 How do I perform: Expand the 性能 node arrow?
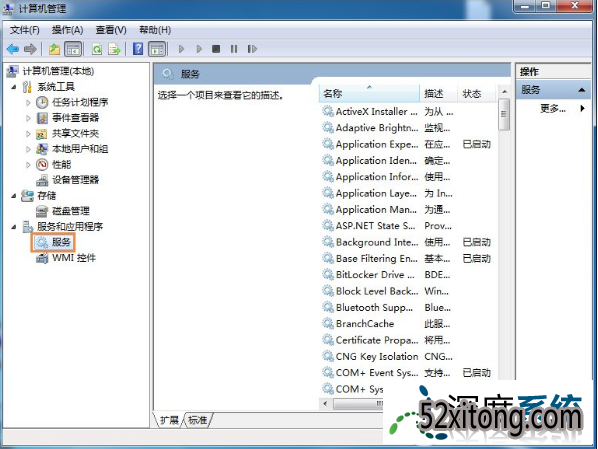tap(28, 165)
